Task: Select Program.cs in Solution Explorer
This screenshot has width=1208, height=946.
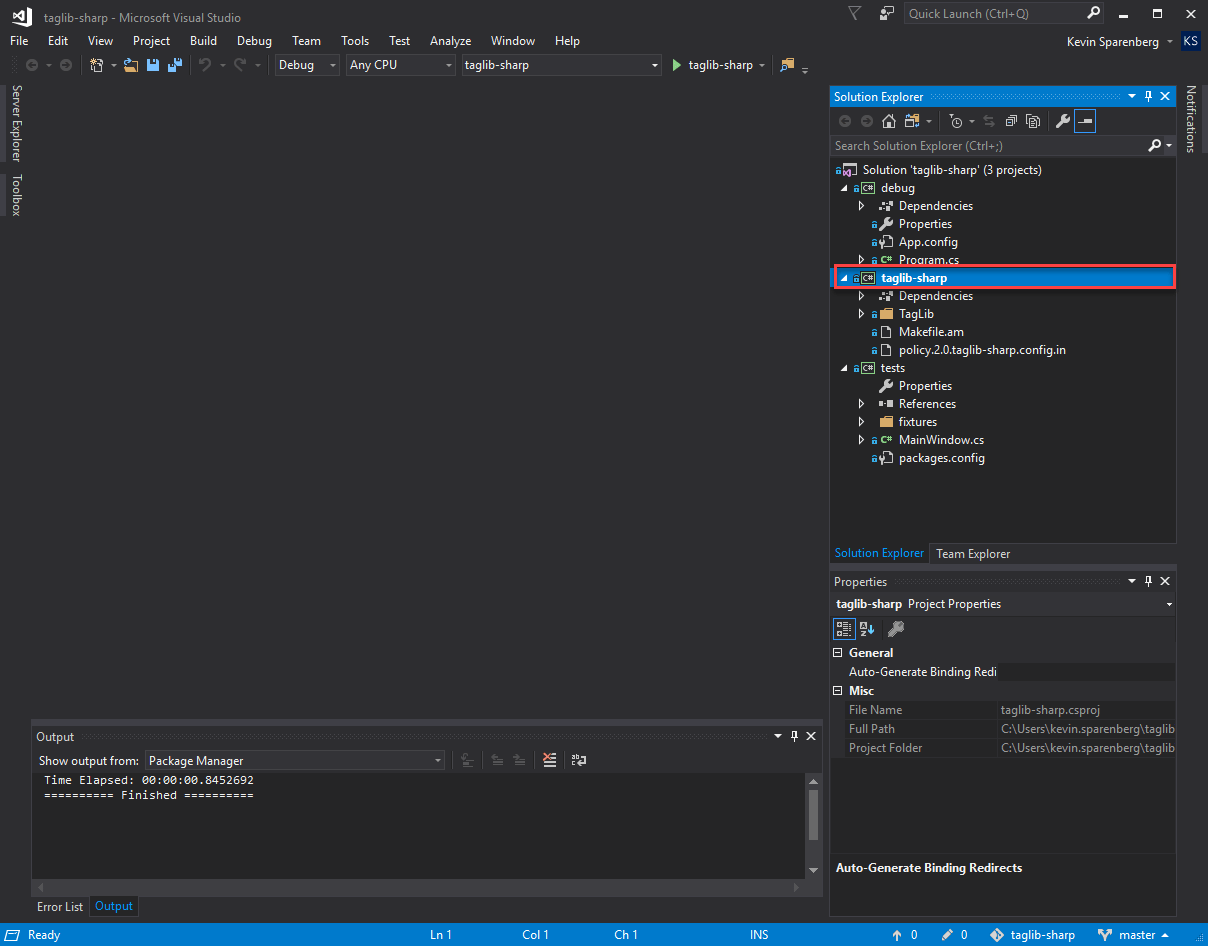Action: point(928,260)
